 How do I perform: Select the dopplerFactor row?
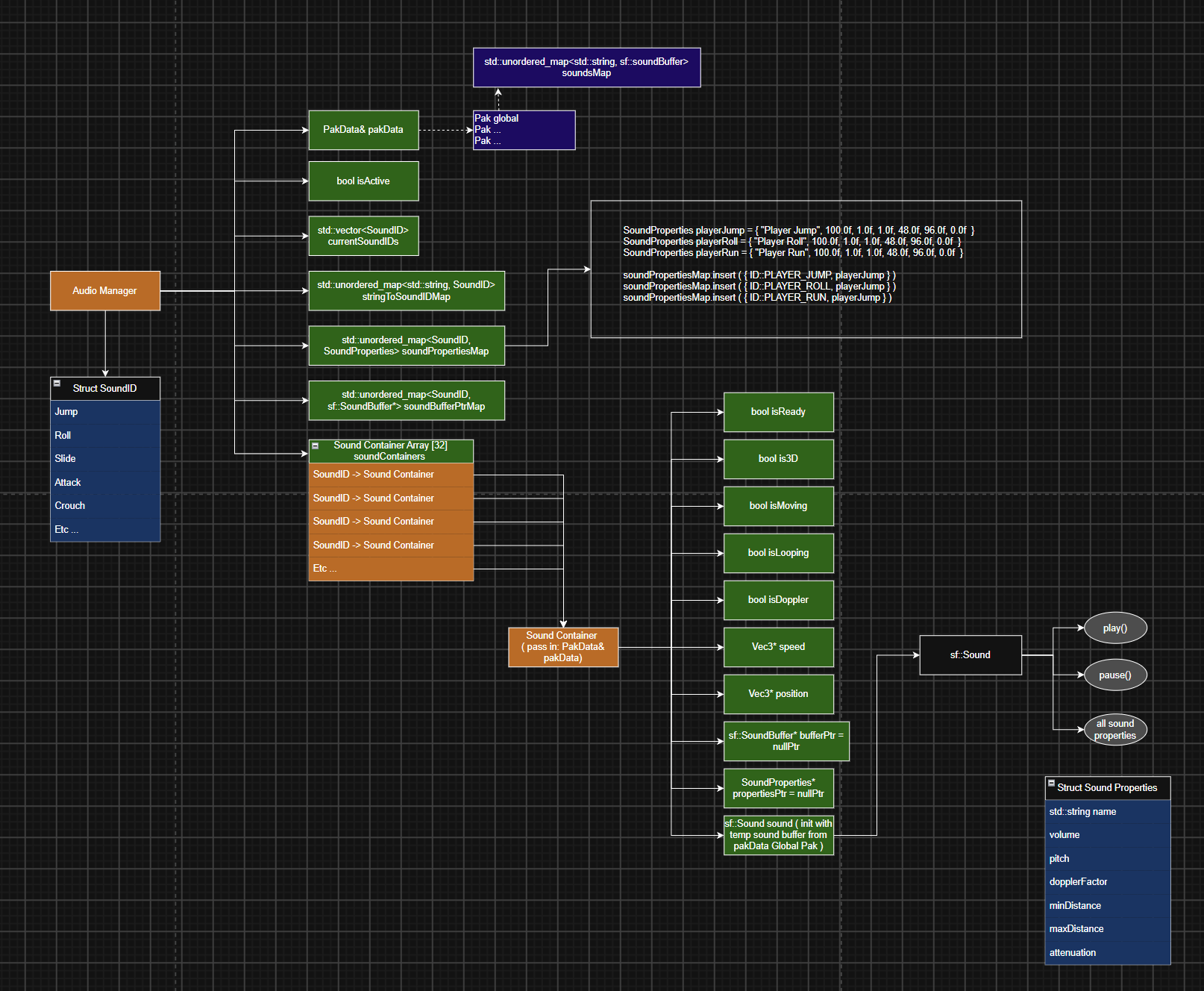[1108, 882]
